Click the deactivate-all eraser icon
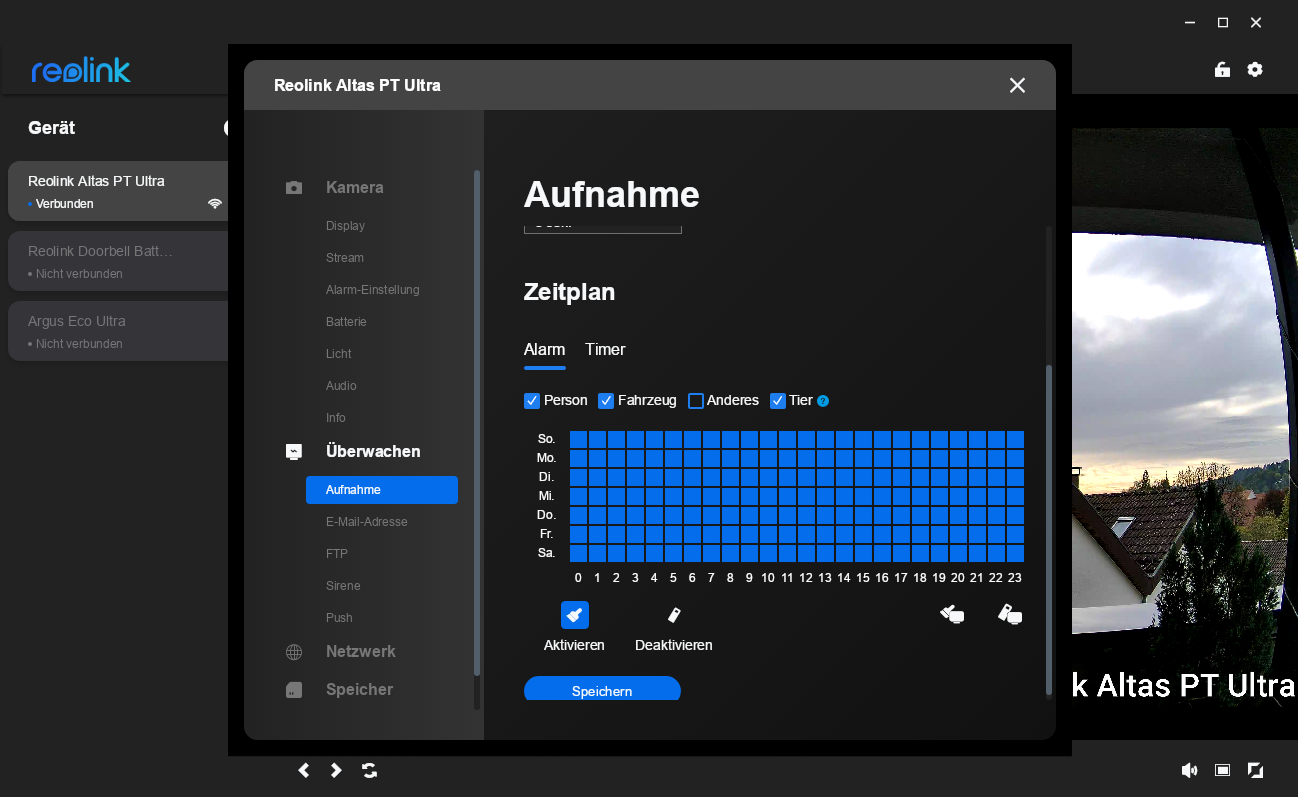This screenshot has width=1298, height=797. pyautogui.click(x=1010, y=614)
